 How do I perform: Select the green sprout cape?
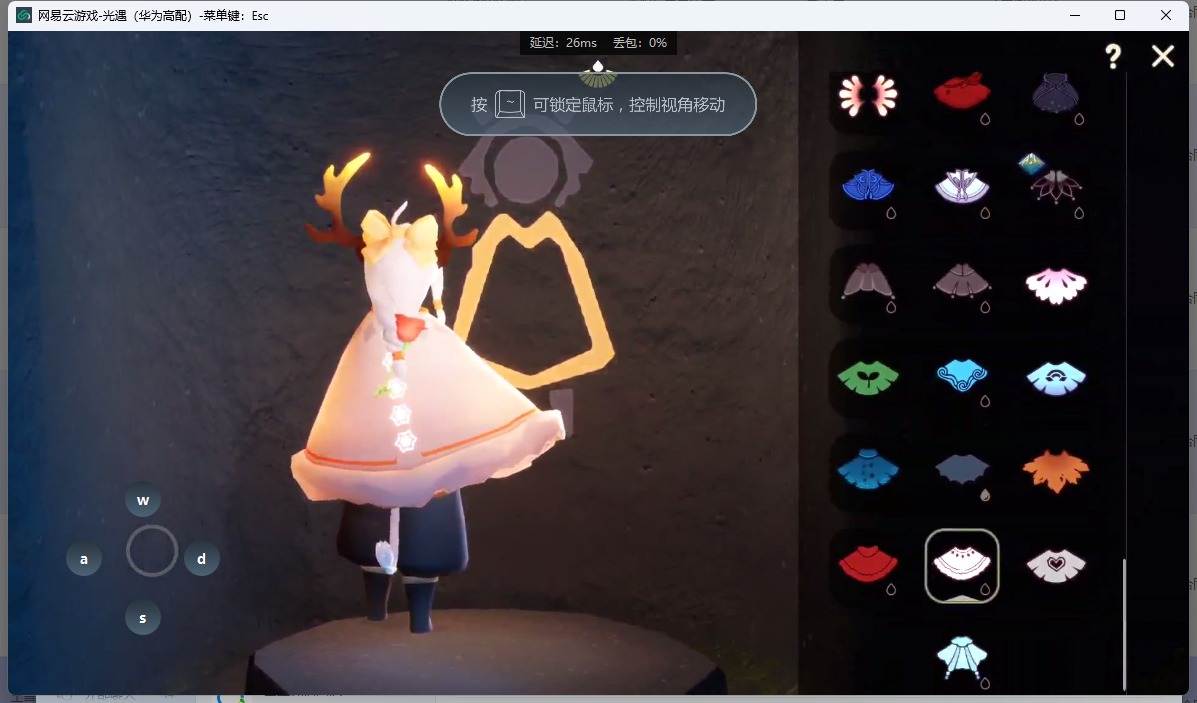click(x=868, y=377)
